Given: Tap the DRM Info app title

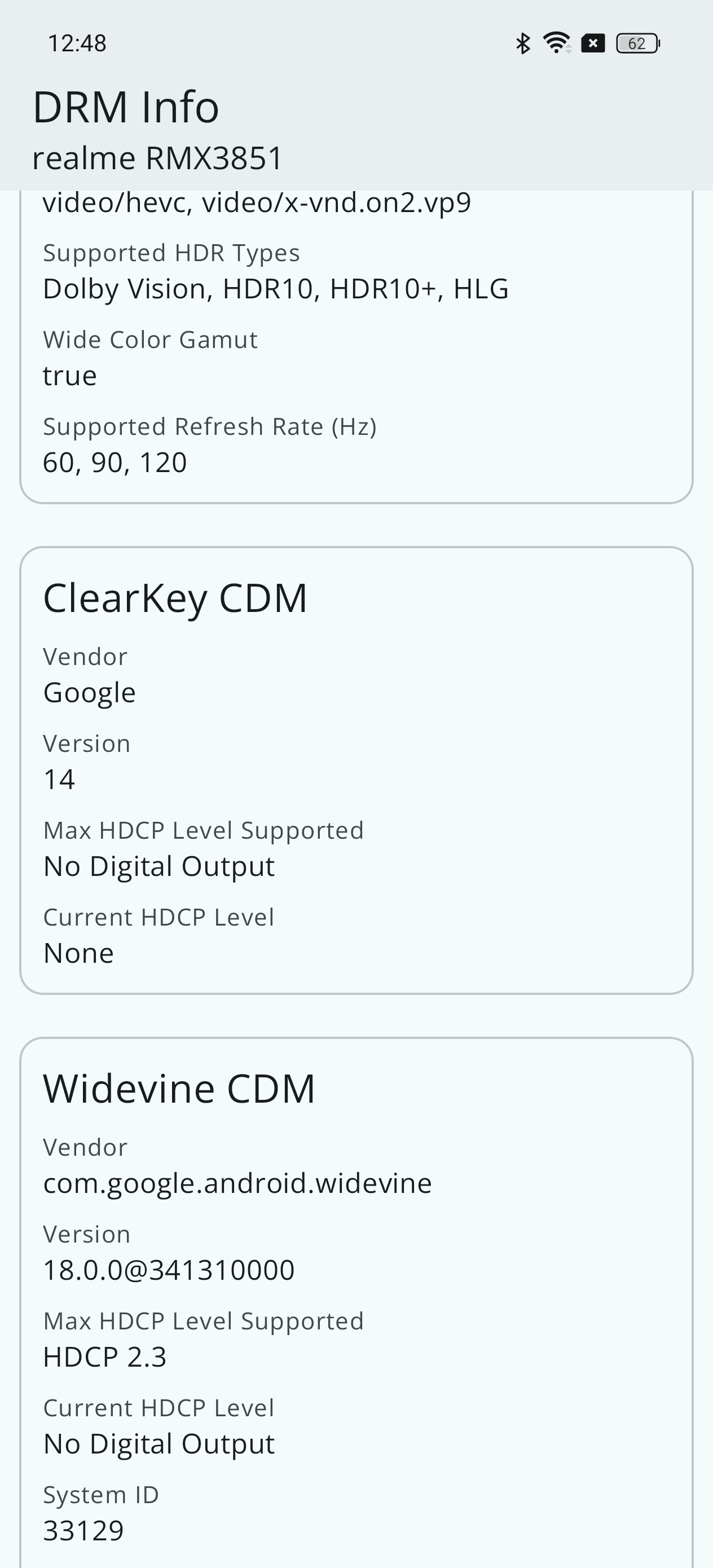Looking at the screenshot, I should tap(125, 107).
